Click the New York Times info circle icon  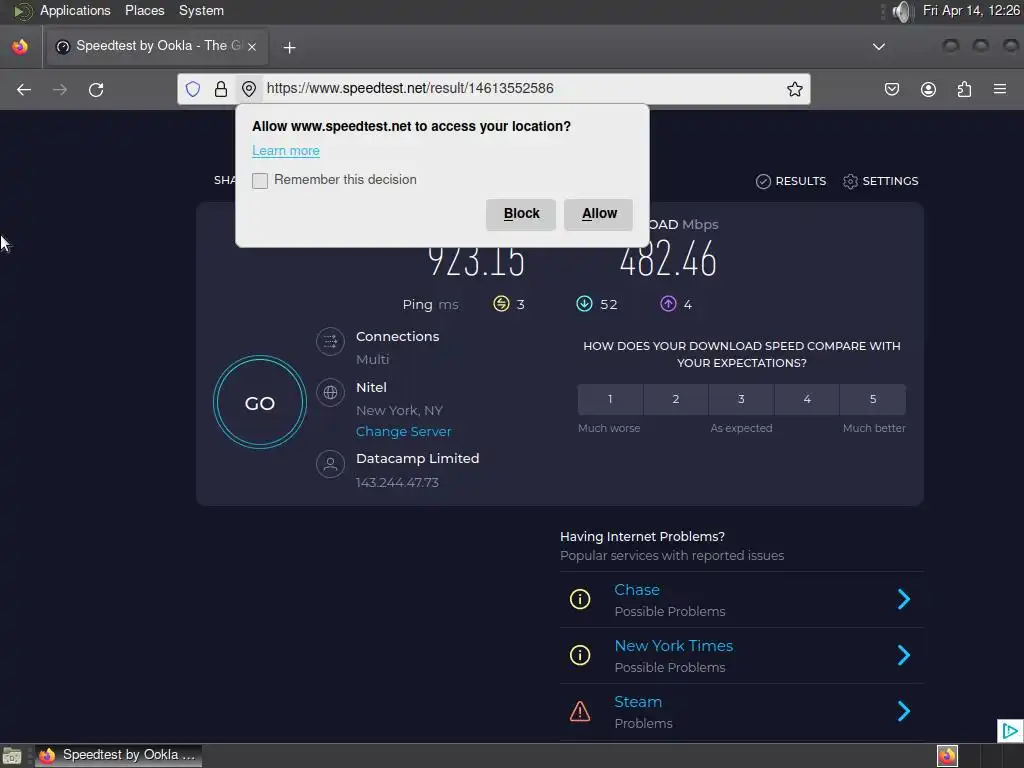(x=580, y=655)
